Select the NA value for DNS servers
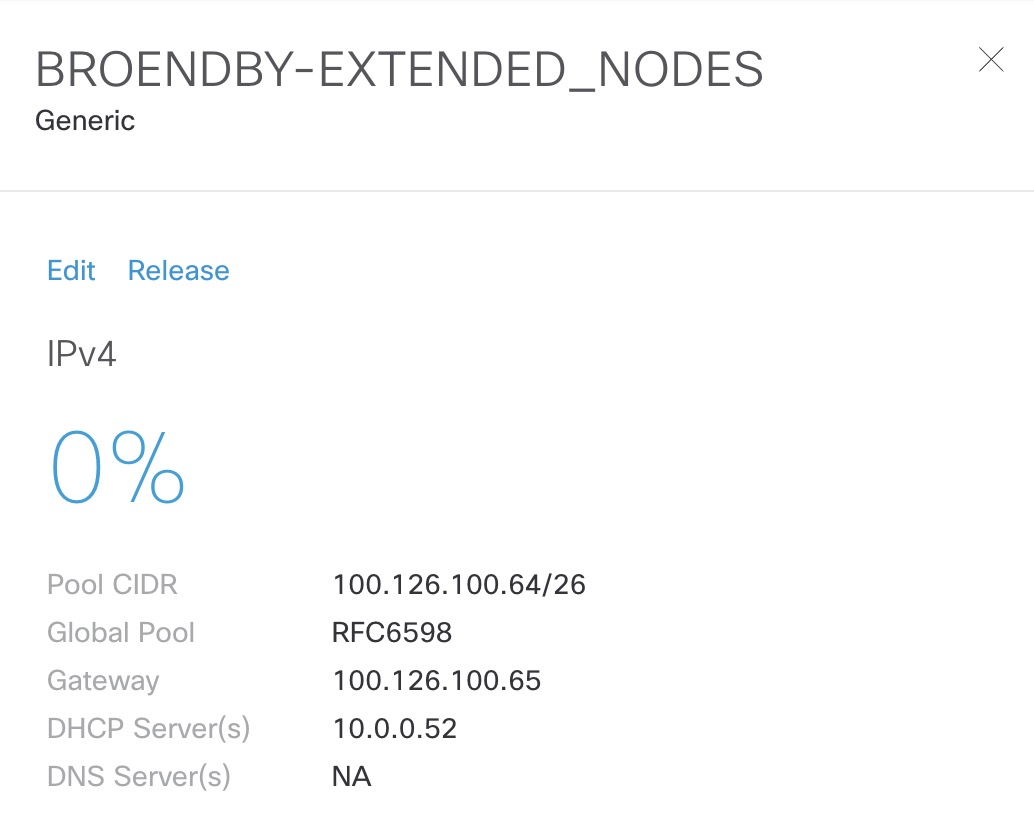 [351, 777]
